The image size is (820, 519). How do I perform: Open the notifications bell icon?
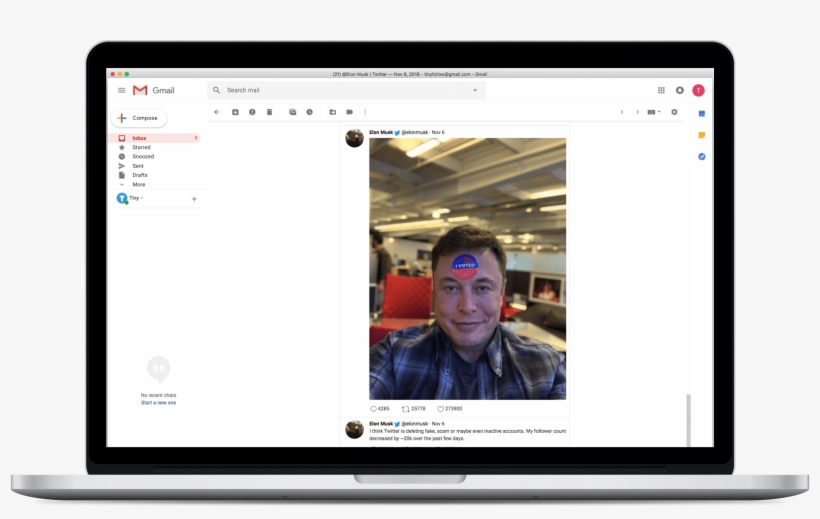[x=679, y=90]
